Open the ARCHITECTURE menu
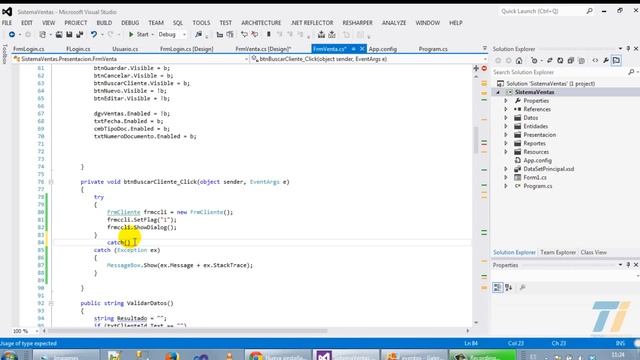640x360 pixels. pos(261,23)
